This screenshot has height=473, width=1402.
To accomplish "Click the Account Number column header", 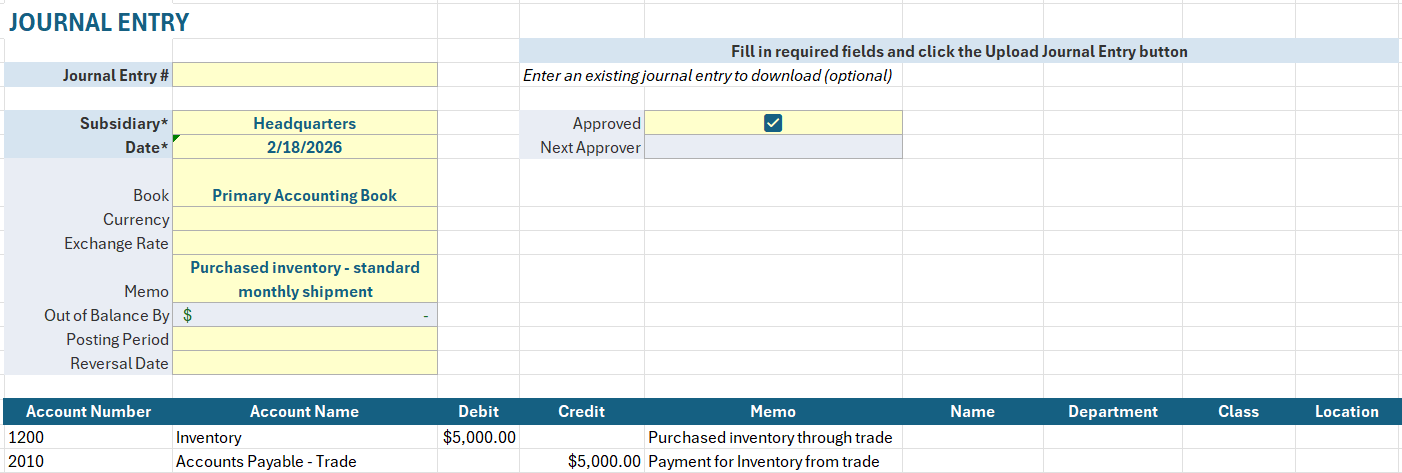I will (88, 411).
